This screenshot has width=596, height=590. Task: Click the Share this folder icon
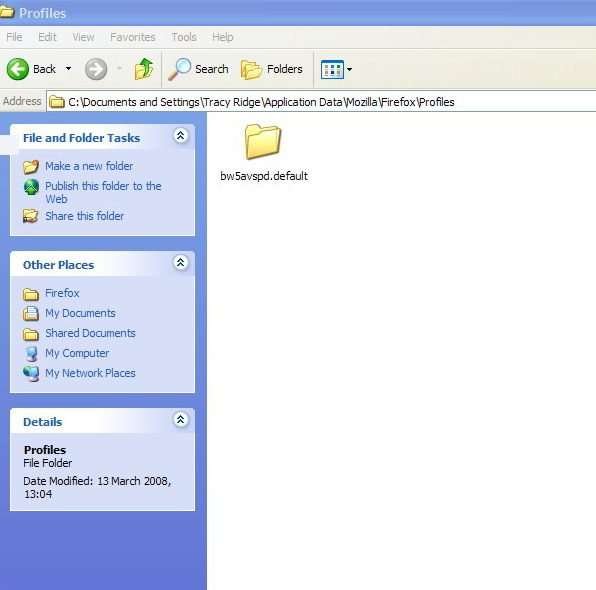(31, 216)
